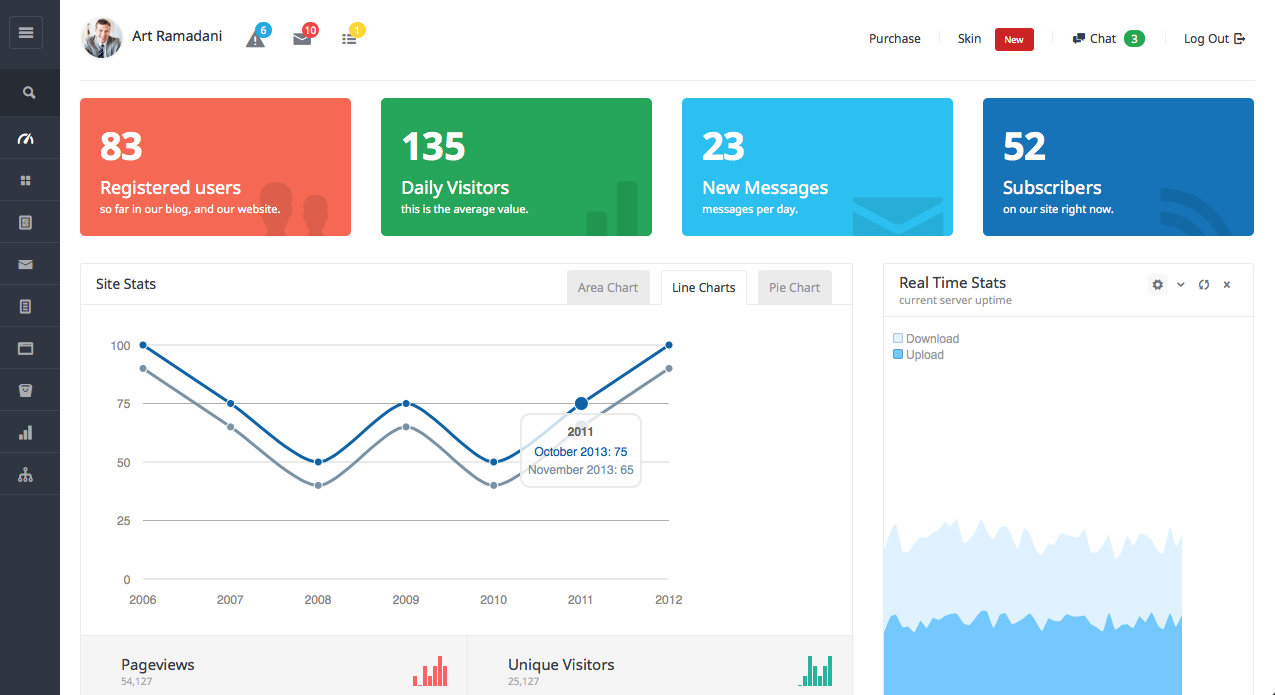Open the sidebar bar-chart icon
1275x695 pixels.
pos(26,433)
